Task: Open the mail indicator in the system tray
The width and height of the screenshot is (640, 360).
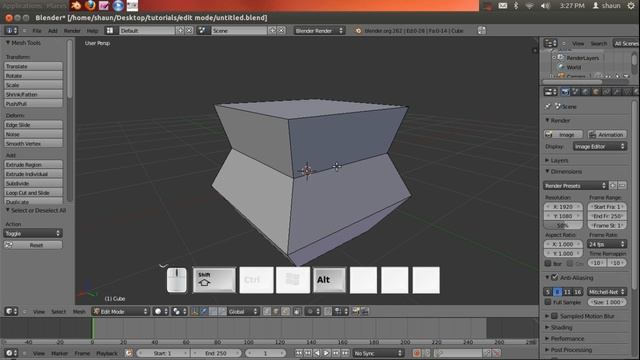Action: pos(502,6)
